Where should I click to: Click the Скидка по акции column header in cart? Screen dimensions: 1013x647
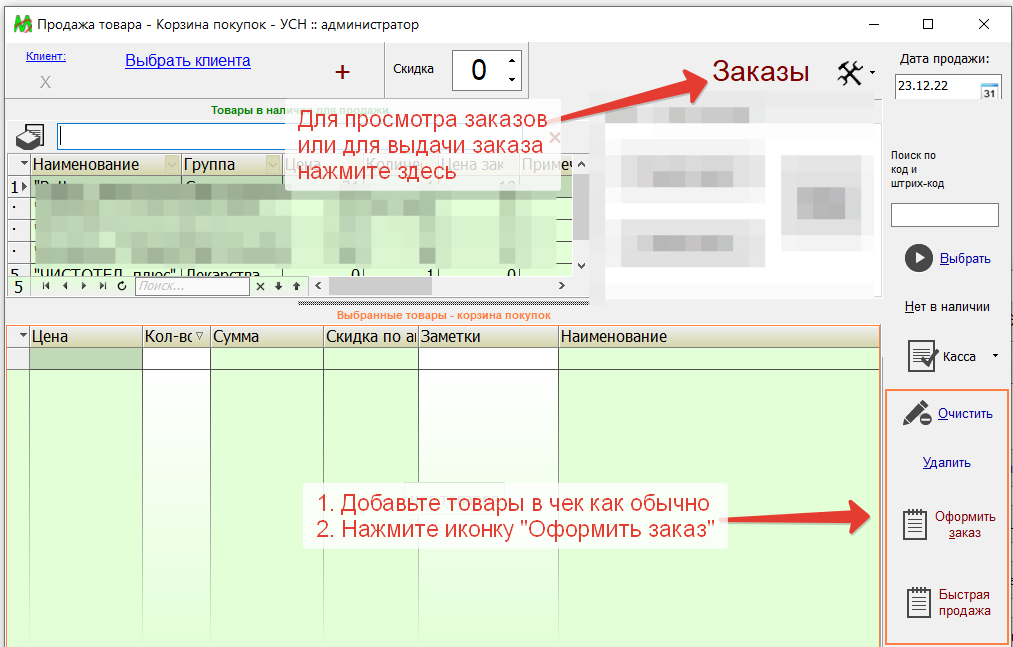point(371,337)
